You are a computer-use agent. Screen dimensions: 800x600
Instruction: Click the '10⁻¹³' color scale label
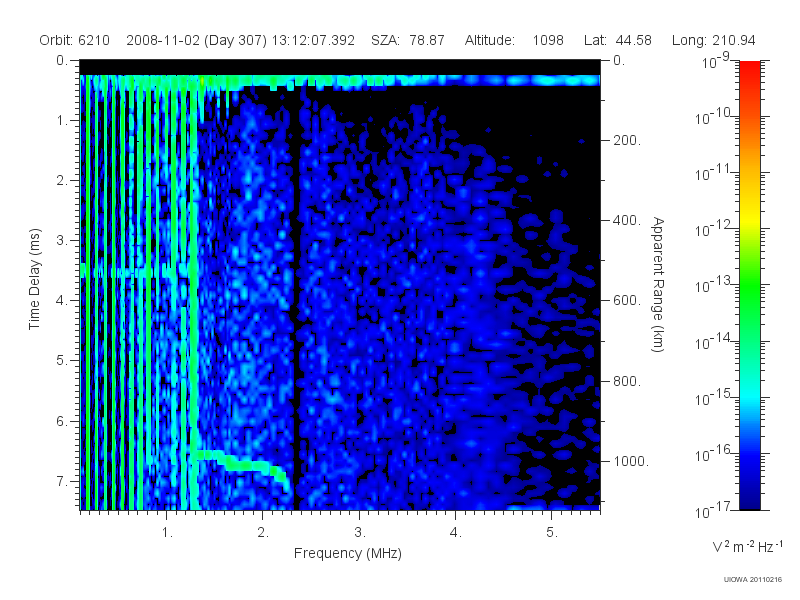coord(713,285)
